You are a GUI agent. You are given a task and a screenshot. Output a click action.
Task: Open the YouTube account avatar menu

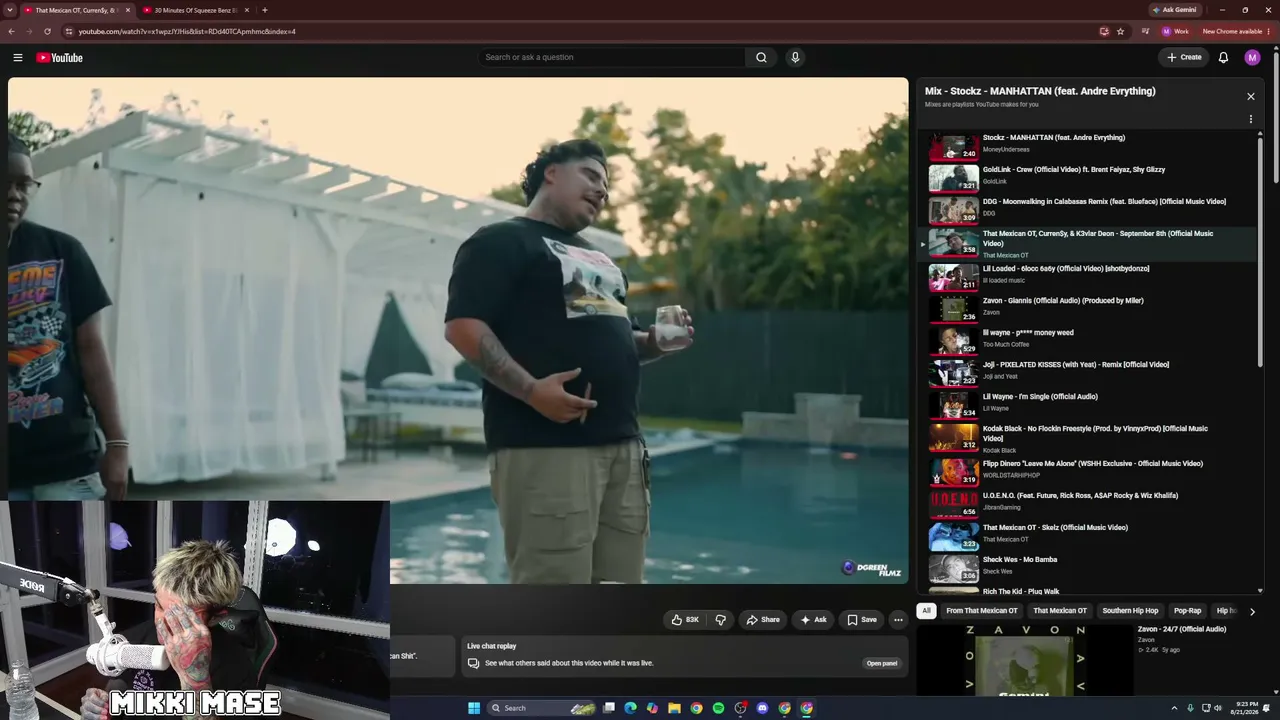pyautogui.click(x=1252, y=57)
